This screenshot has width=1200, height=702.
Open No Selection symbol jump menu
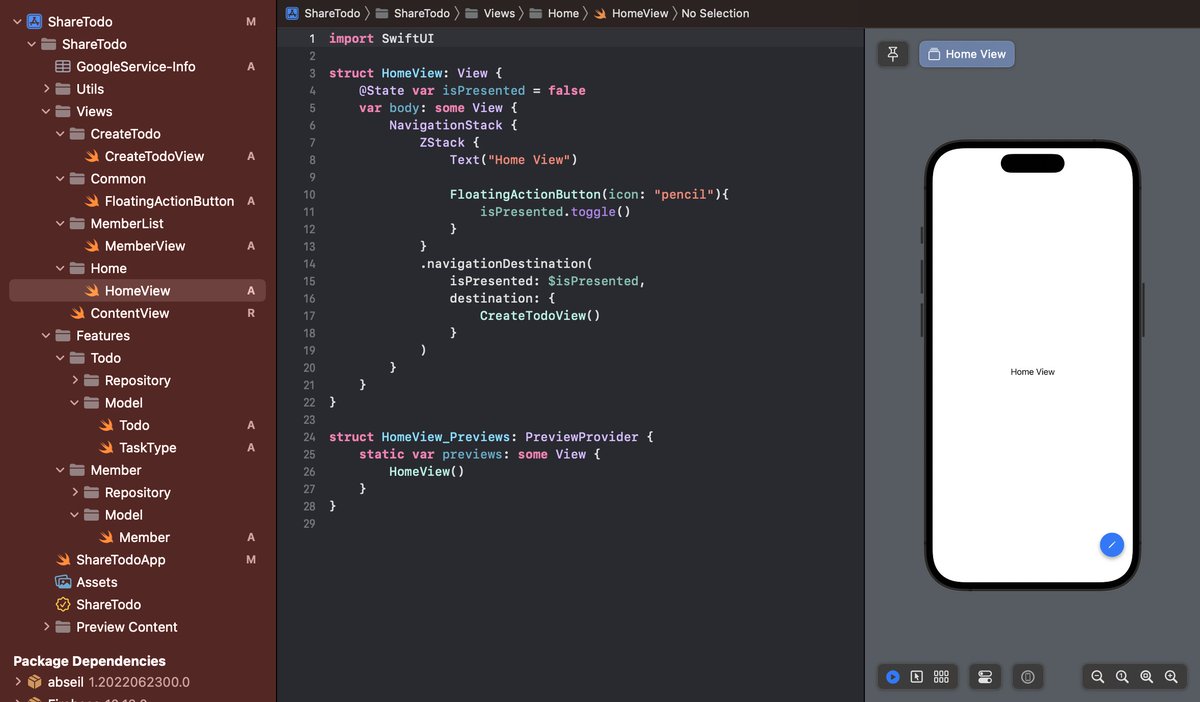[x=715, y=13]
